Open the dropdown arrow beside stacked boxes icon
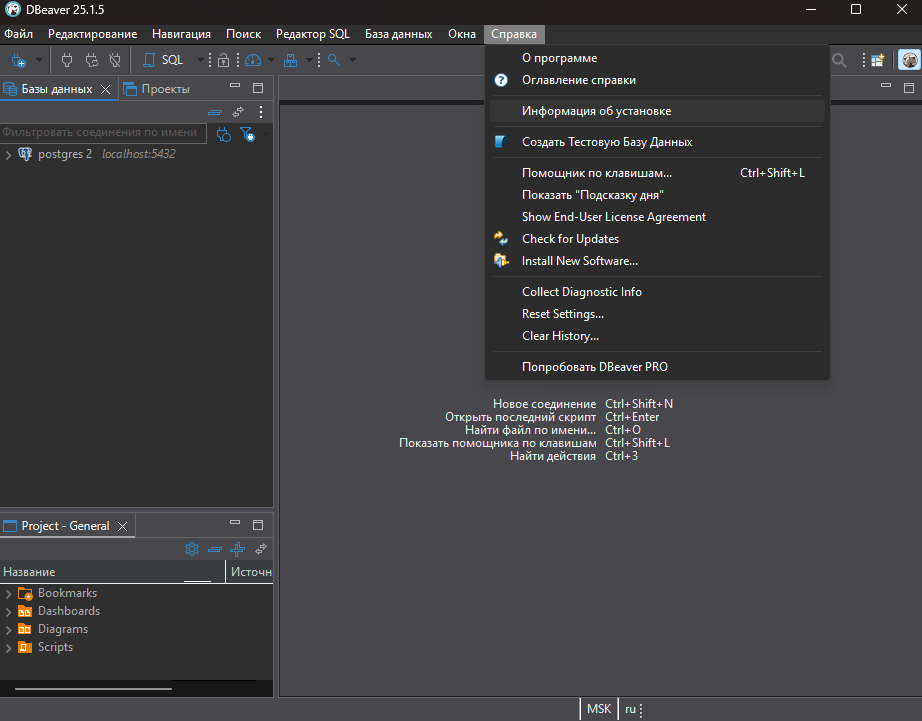This screenshot has width=922, height=721. [309, 60]
